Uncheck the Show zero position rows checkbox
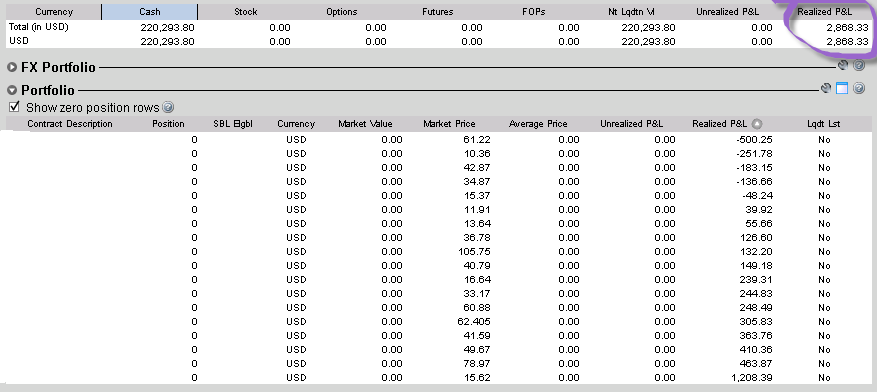This screenshot has width=877, height=392. pyautogui.click(x=15, y=107)
